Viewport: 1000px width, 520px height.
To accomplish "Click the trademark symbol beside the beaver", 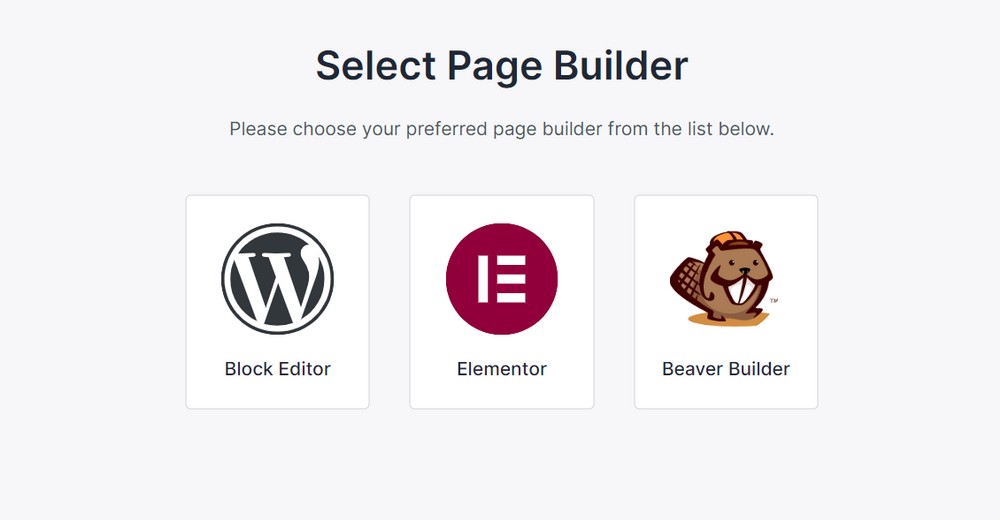I will [774, 300].
